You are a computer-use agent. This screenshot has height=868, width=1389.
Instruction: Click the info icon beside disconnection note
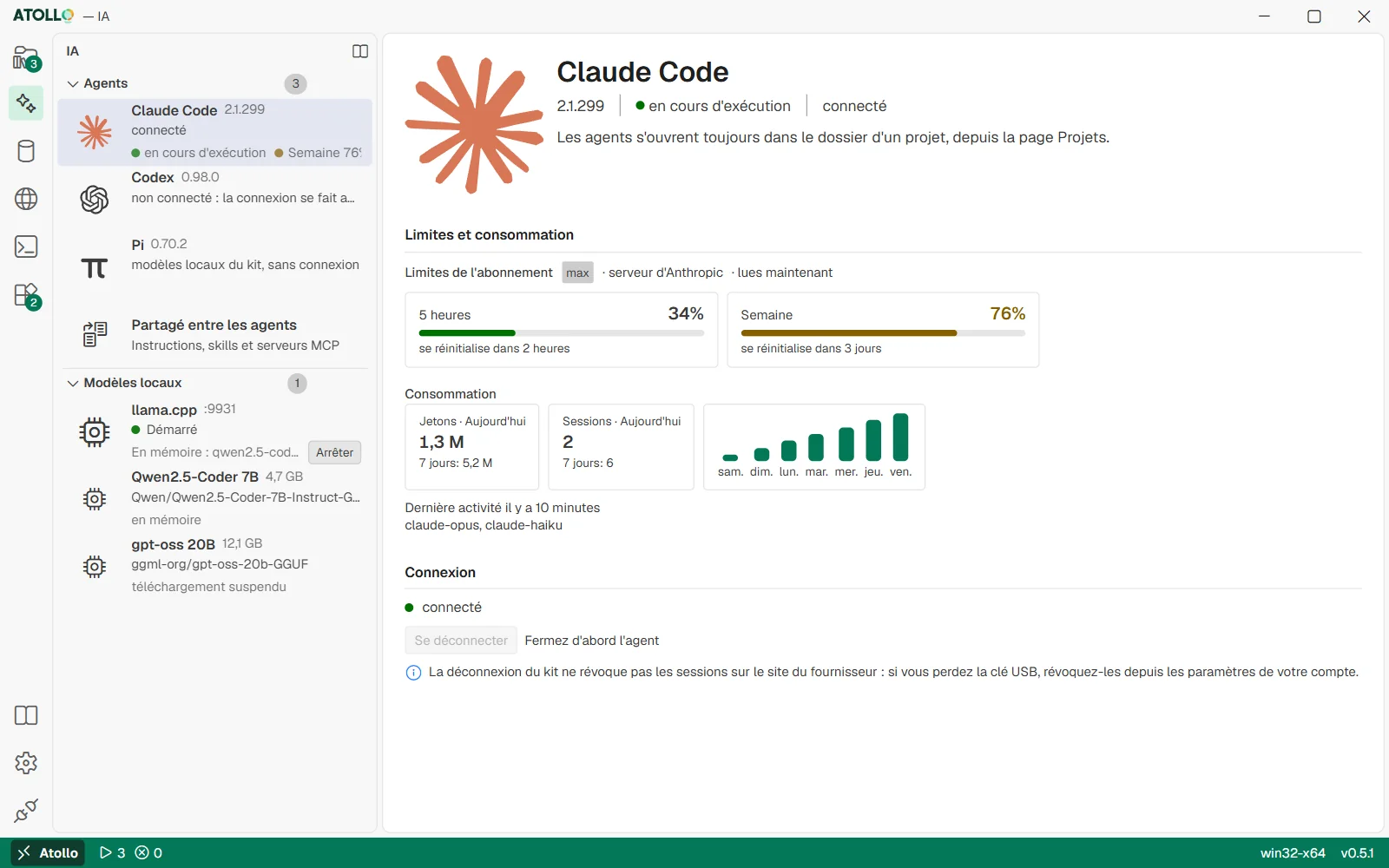413,673
